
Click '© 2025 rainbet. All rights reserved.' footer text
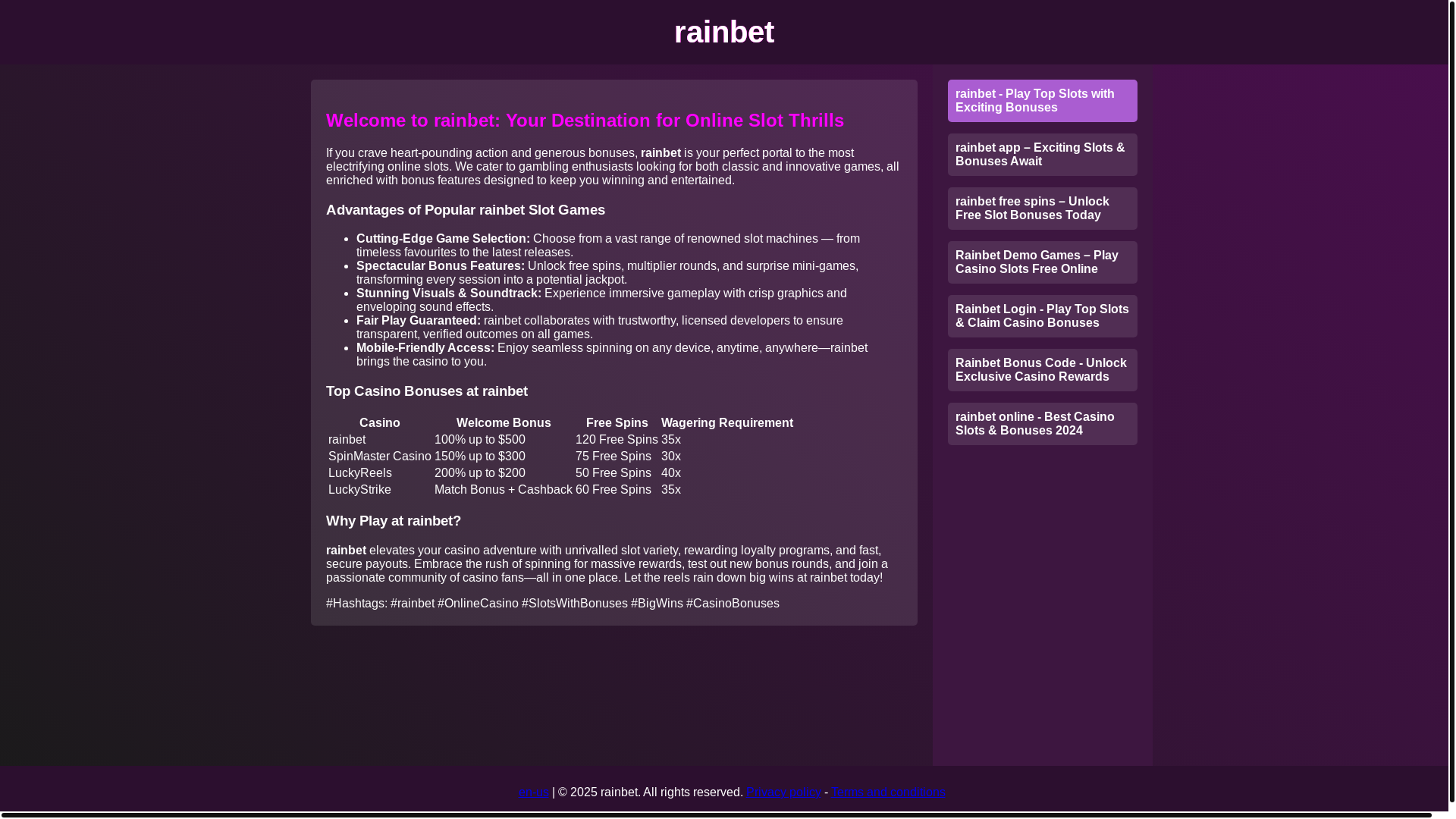point(651,792)
